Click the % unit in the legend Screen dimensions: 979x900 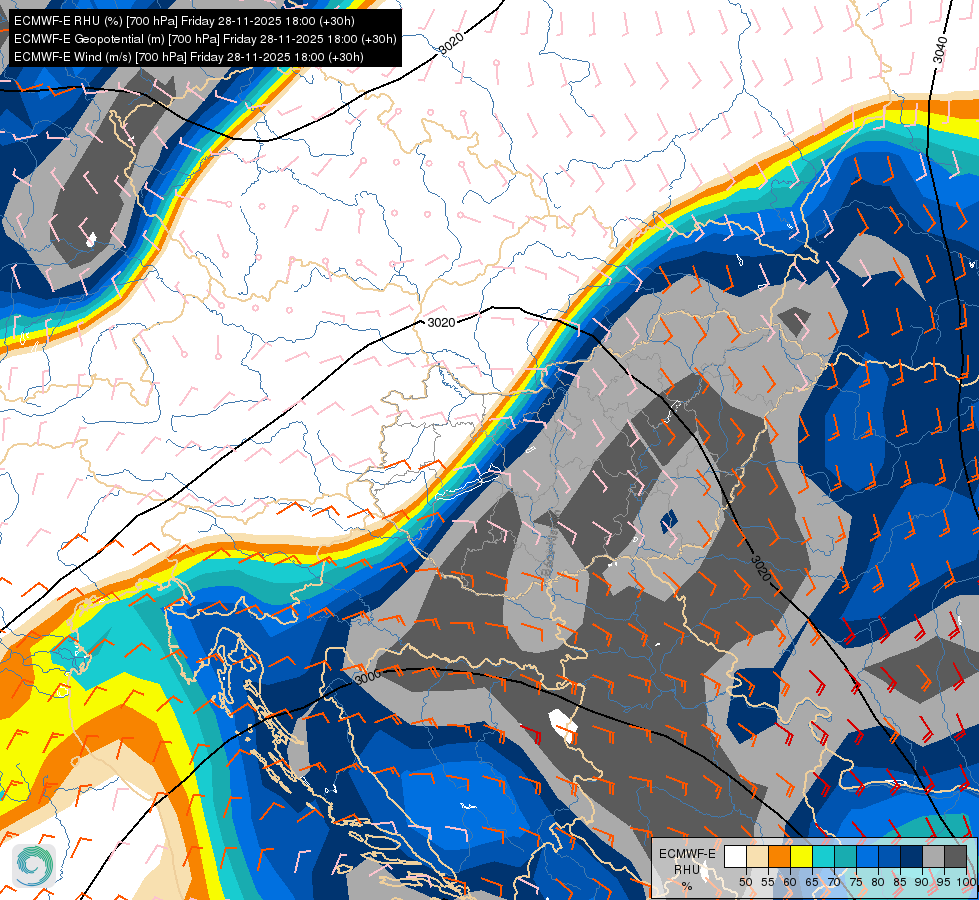click(687, 886)
